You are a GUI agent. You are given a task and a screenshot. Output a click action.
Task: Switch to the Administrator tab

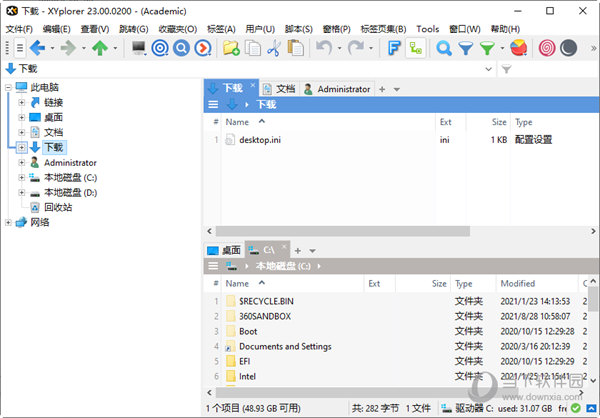pos(337,89)
